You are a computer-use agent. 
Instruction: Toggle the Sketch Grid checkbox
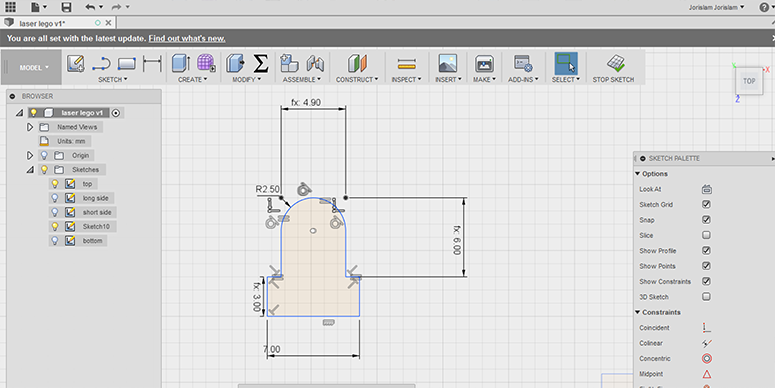(x=706, y=204)
